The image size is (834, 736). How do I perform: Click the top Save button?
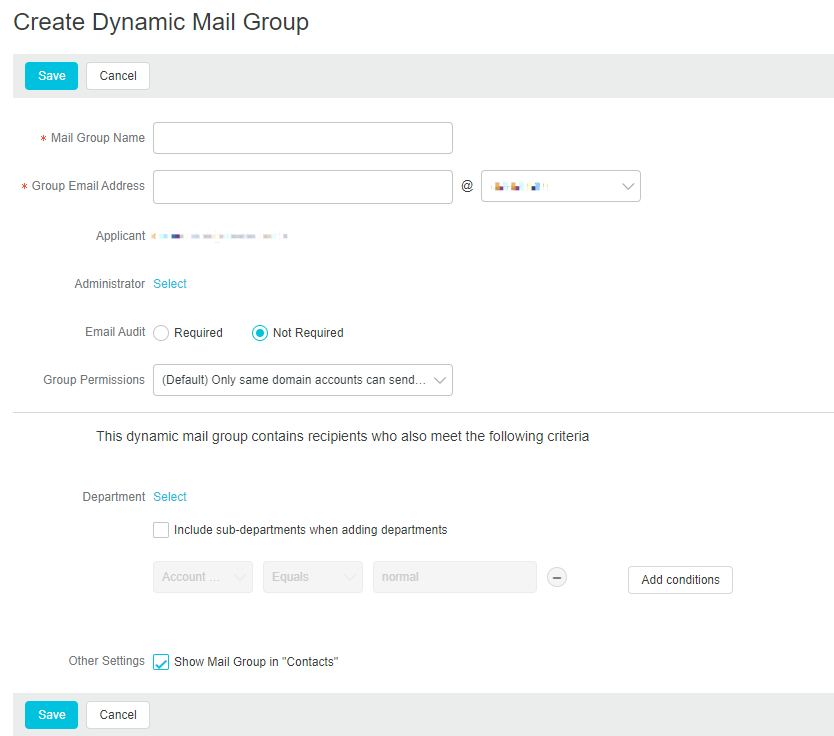tap(51, 76)
